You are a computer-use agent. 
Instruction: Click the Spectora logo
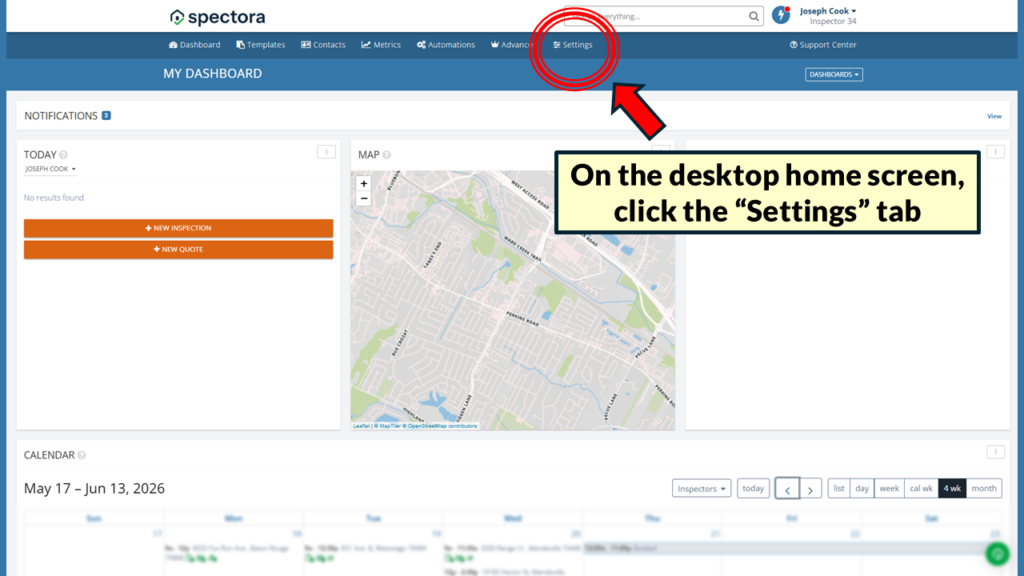(x=217, y=17)
